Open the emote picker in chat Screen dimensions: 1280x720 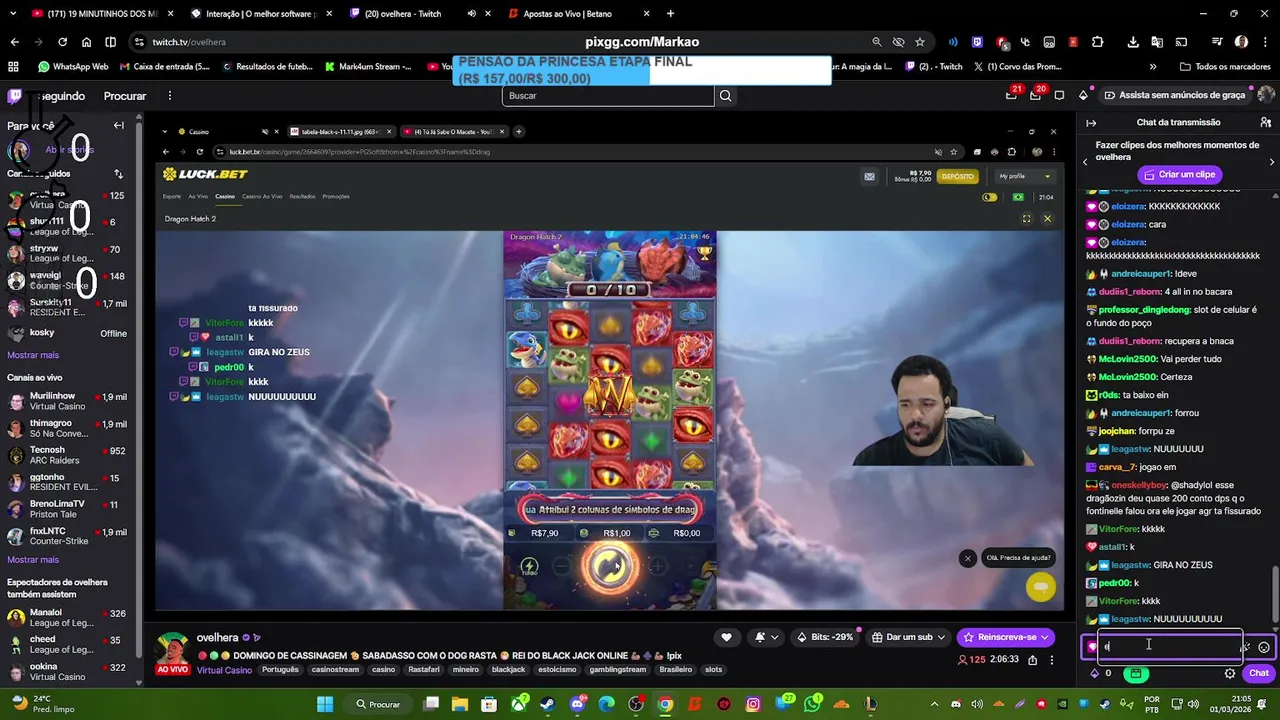coord(1264,647)
